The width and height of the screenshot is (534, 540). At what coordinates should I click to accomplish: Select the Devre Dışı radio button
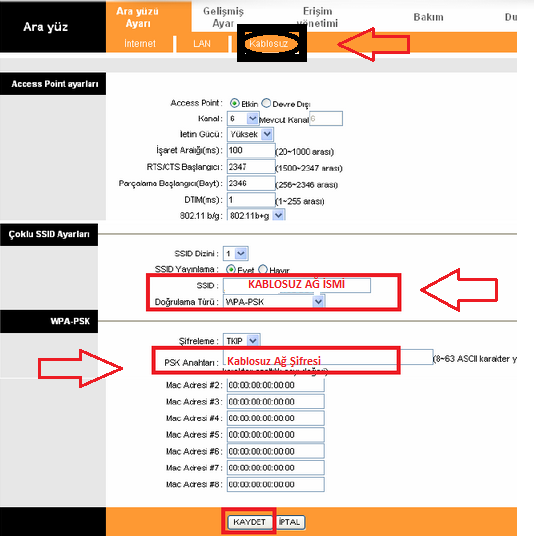pos(266,103)
